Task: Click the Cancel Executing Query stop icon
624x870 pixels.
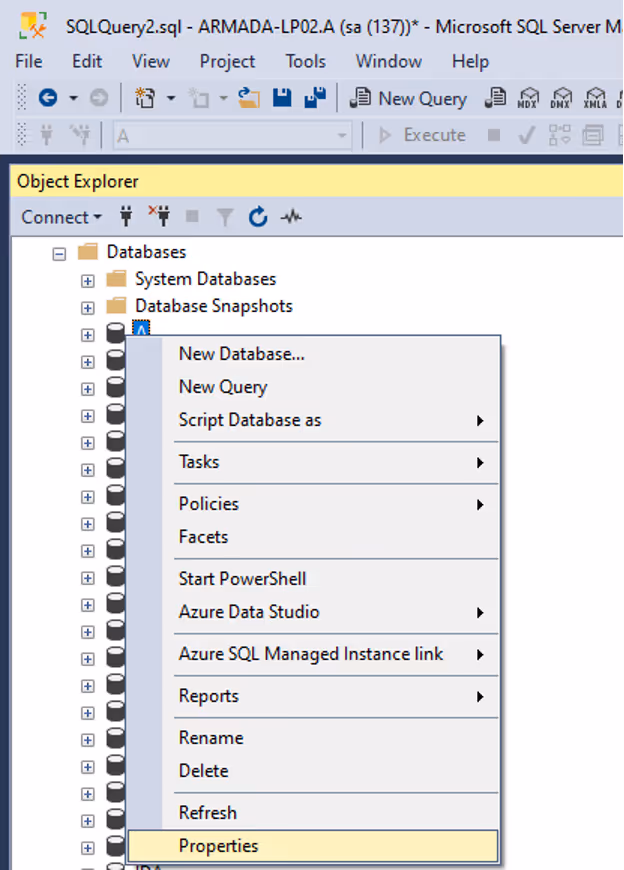Action: [x=494, y=135]
